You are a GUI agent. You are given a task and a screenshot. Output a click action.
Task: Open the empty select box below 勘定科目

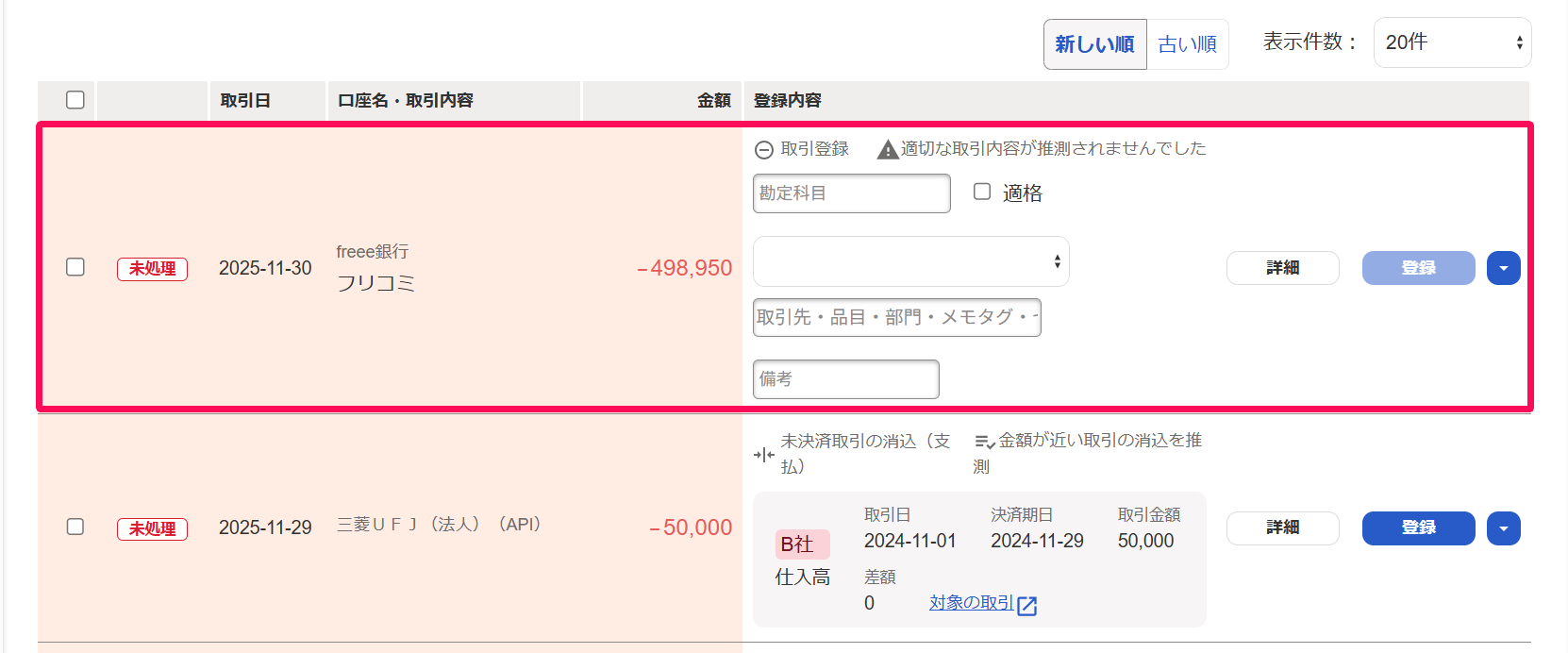(911, 261)
